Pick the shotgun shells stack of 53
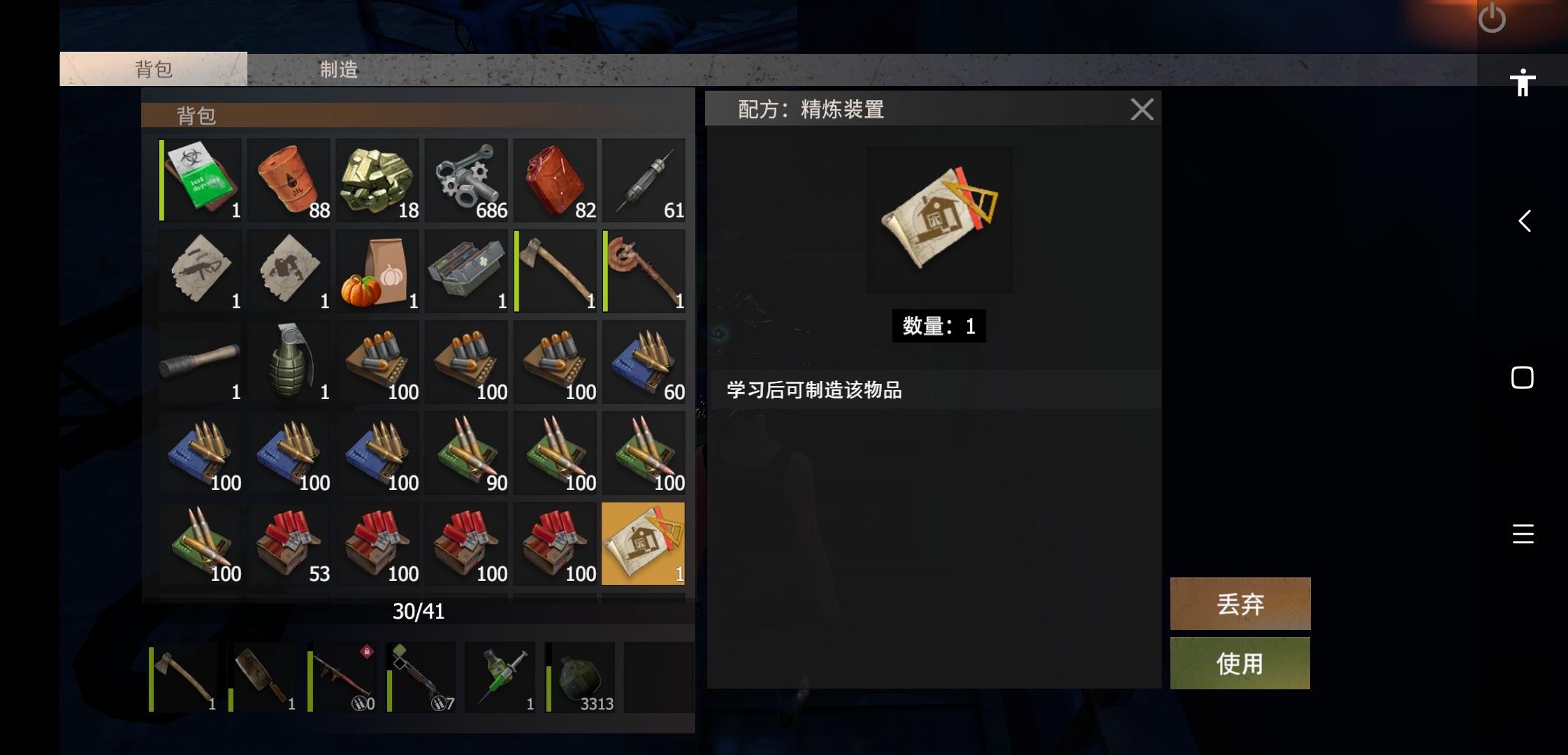Image resolution: width=1568 pixels, height=755 pixels. click(289, 544)
